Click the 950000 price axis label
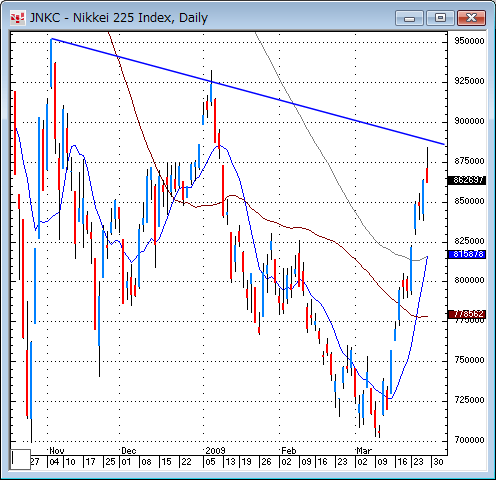The width and height of the screenshot is (496, 480). point(469,41)
